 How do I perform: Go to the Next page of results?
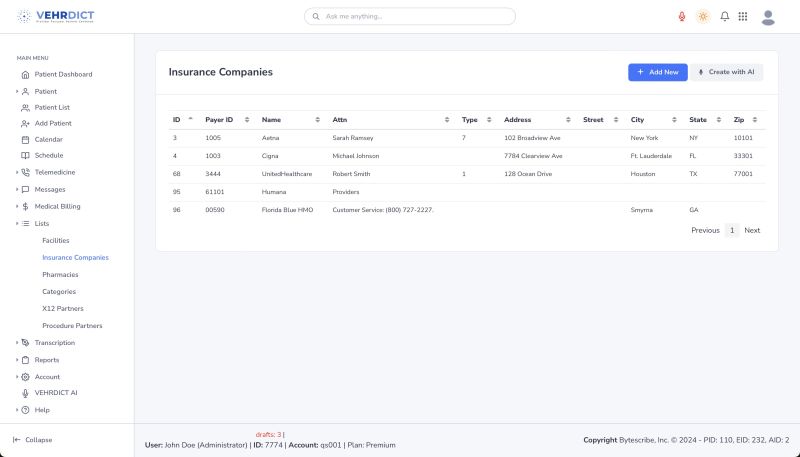click(x=752, y=230)
